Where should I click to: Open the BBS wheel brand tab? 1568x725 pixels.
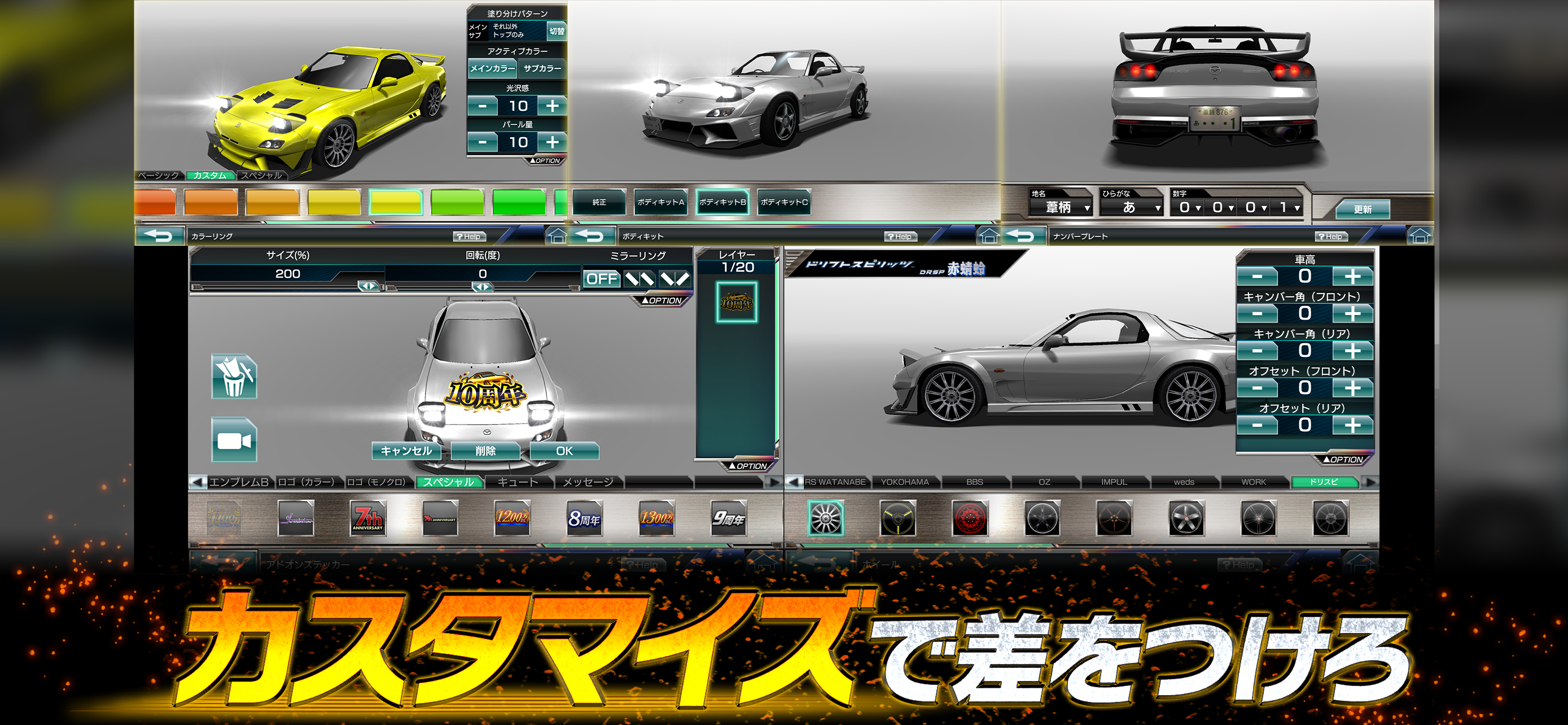click(x=975, y=482)
